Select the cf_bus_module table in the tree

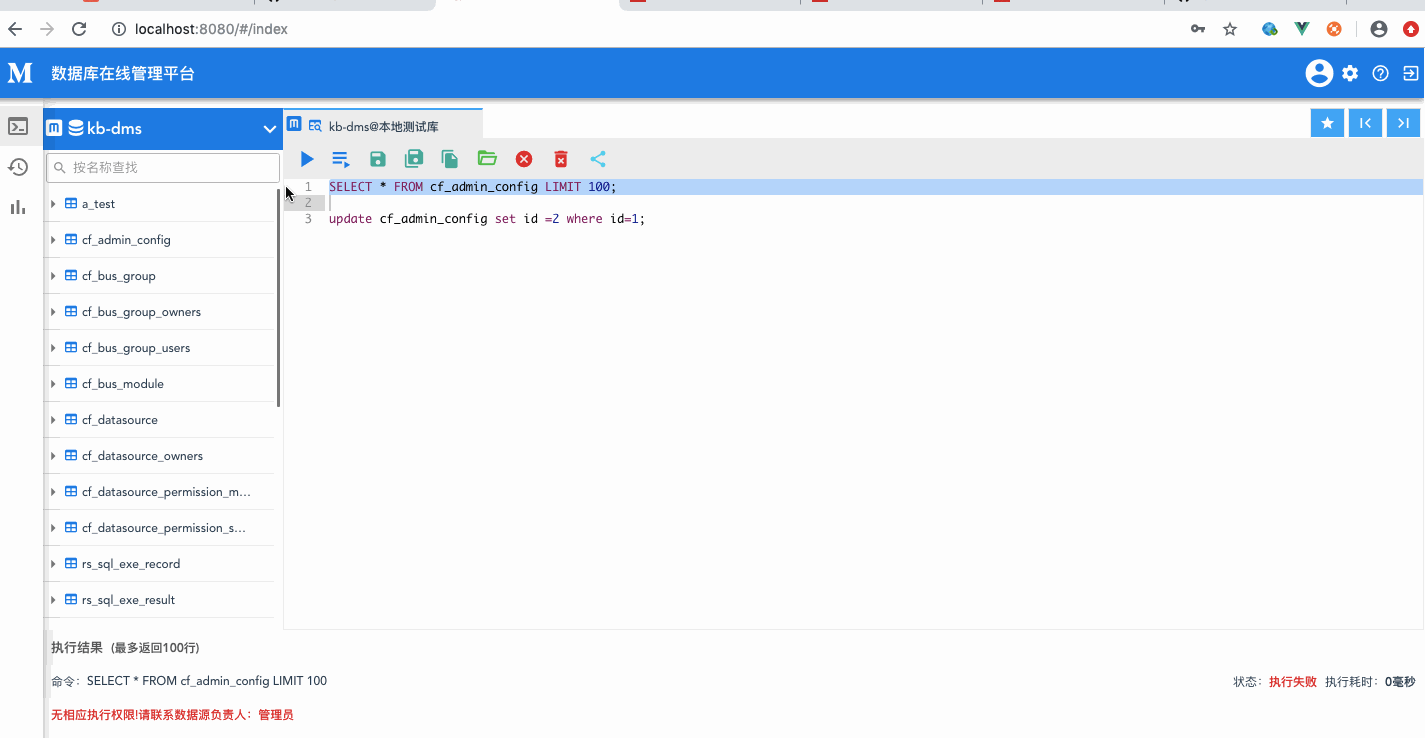tap(122, 384)
